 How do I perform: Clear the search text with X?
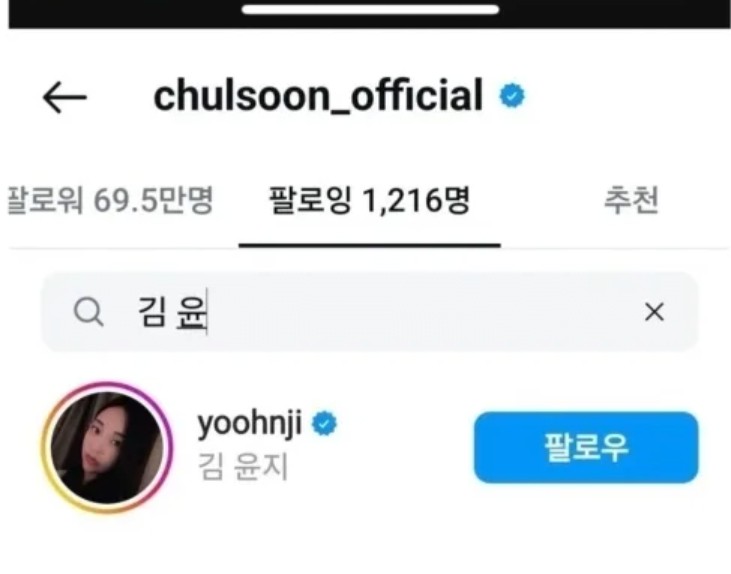click(x=654, y=311)
